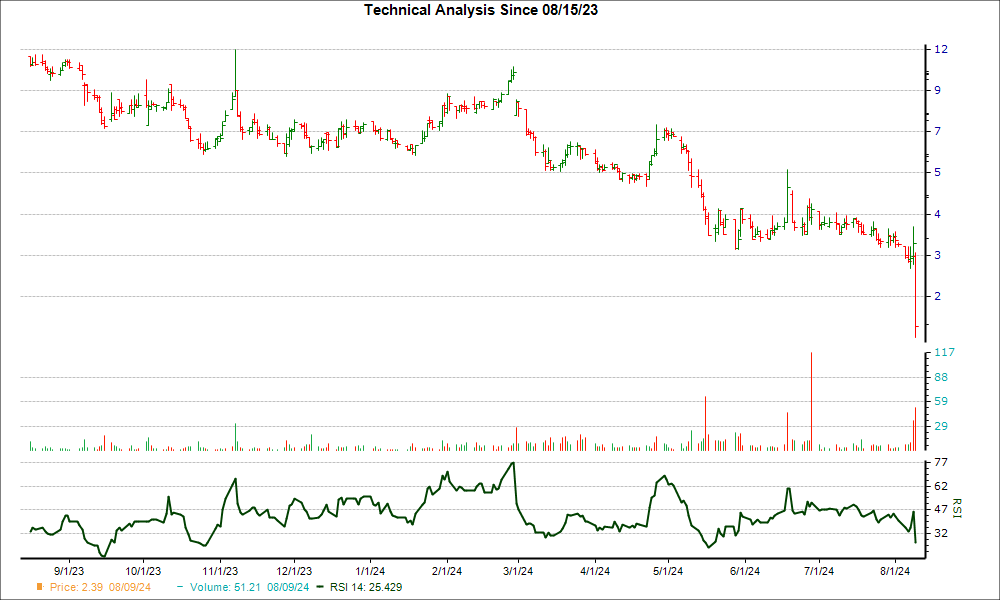Image resolution: width=1000 pixels, height=600 pixels.
Task: Click the 9/1/23 date label on x-axis
Action: (68, 571)
